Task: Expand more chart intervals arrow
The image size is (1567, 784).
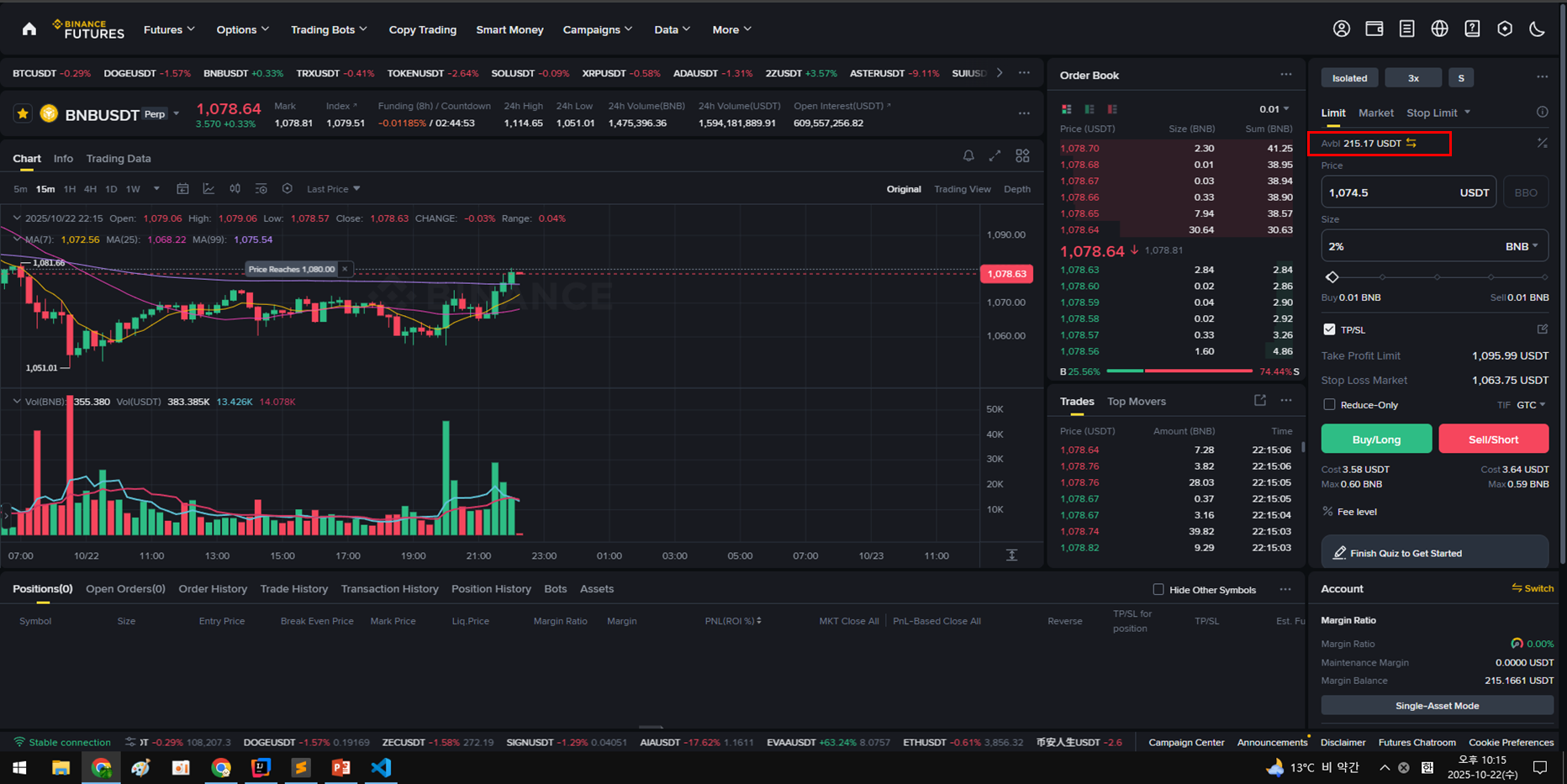Action: tap(156, 189)
